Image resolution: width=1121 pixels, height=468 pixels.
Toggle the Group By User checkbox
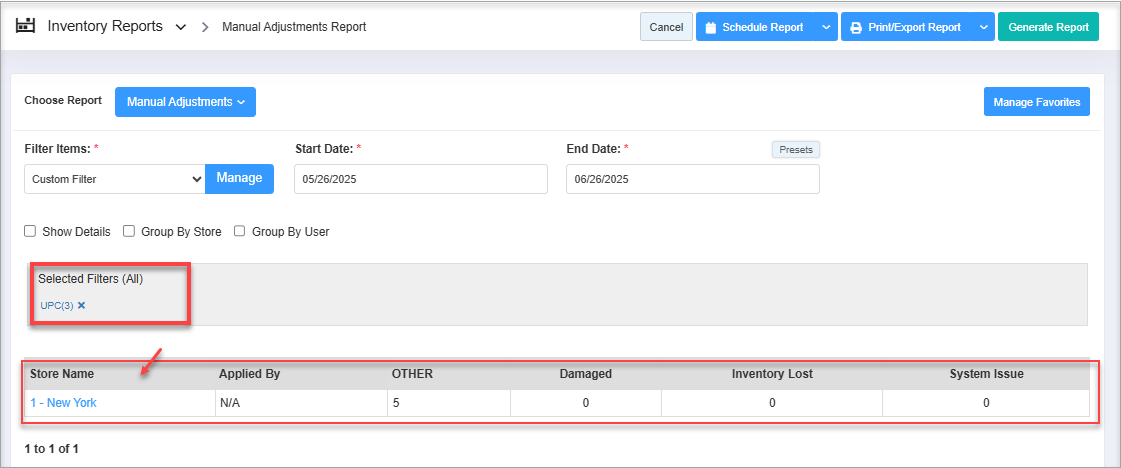tap(240, 231)
